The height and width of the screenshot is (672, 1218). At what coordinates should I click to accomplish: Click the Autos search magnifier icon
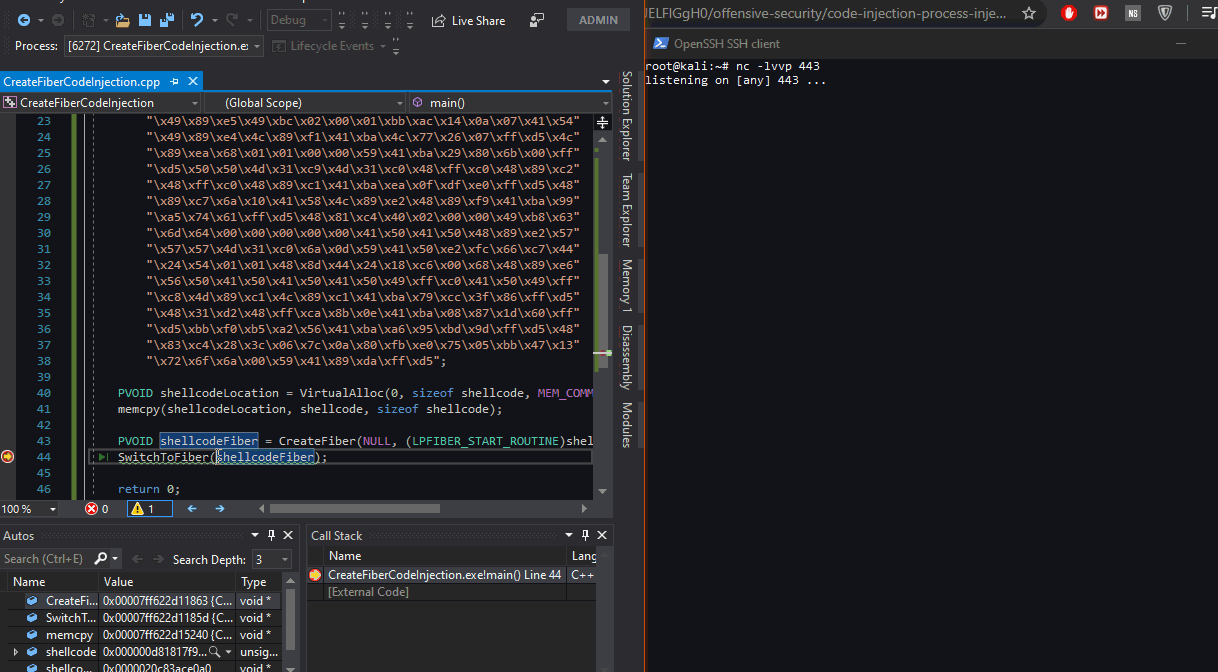point(100,559)
